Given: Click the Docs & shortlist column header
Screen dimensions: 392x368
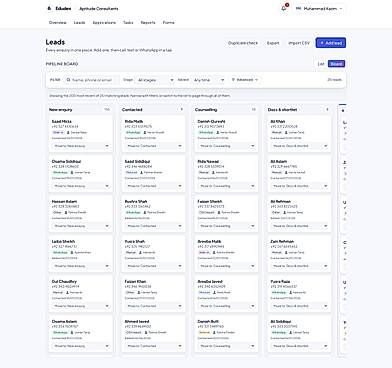Looking at the screenshot, I should 282,110.
